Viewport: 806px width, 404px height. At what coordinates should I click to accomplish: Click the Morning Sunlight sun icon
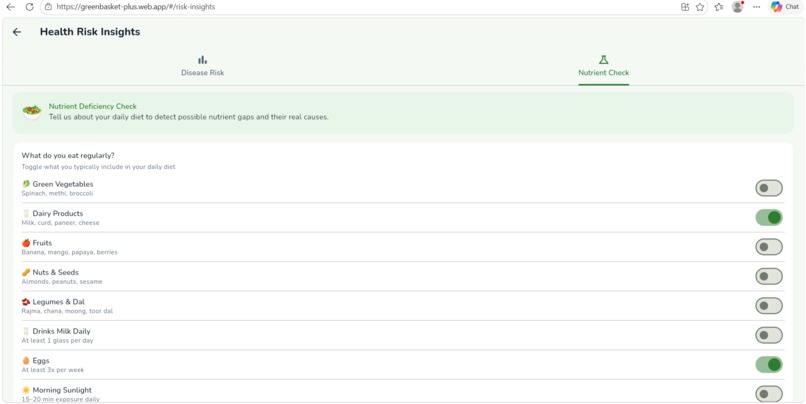point(26,390)
